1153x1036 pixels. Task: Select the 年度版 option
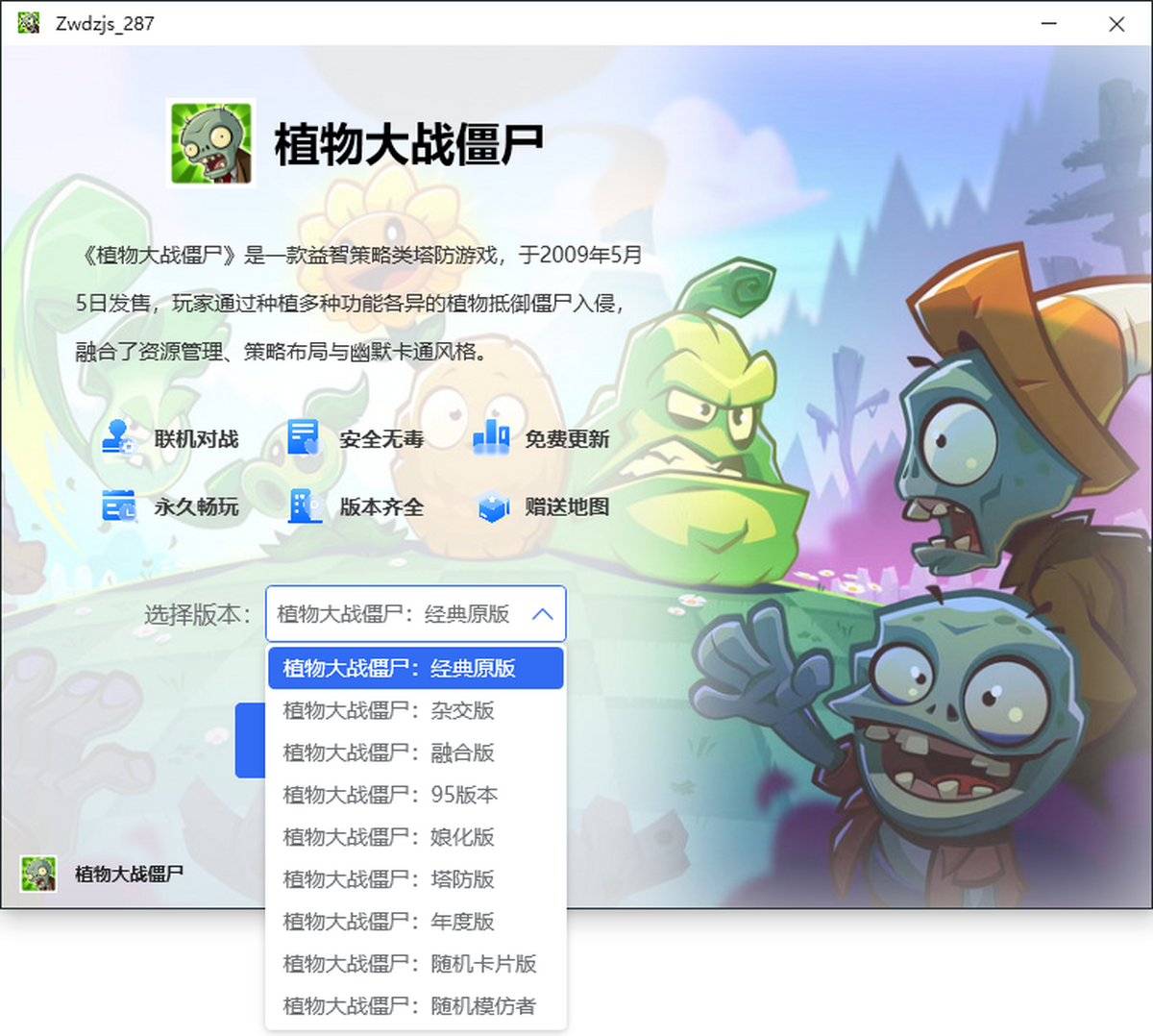coord(415,922)
